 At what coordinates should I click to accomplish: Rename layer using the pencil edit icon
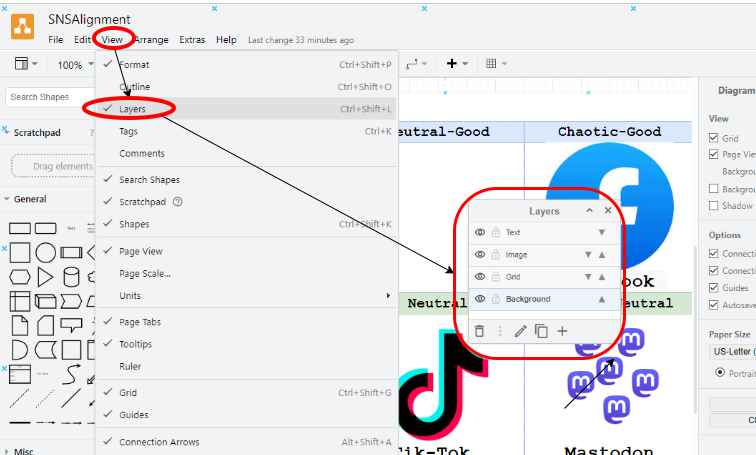click(520, 331)
